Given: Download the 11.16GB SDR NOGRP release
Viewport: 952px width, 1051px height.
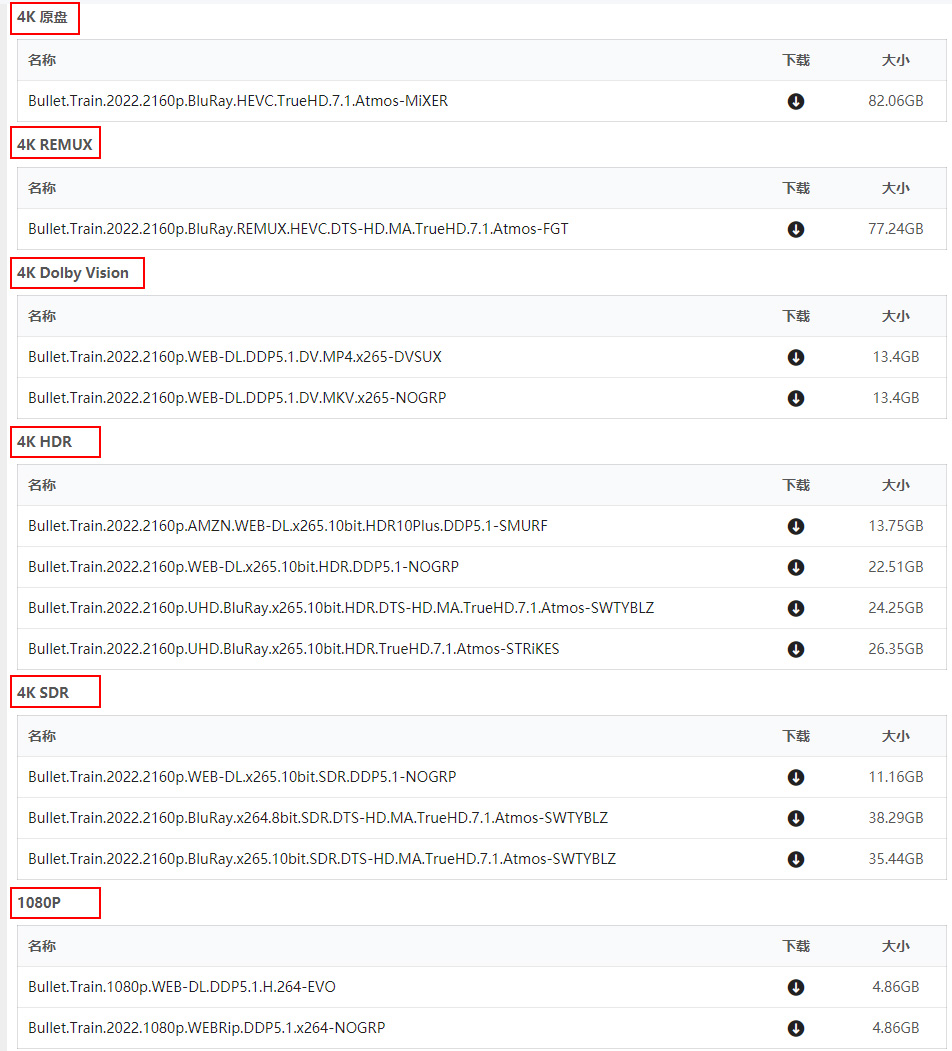Looking at the screenshot, I should (796, 777).
